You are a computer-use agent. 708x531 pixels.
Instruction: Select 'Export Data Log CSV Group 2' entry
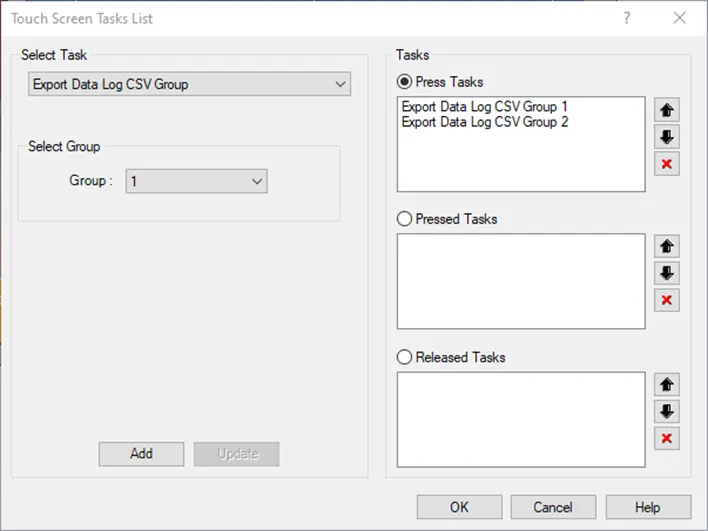[485, 122]
